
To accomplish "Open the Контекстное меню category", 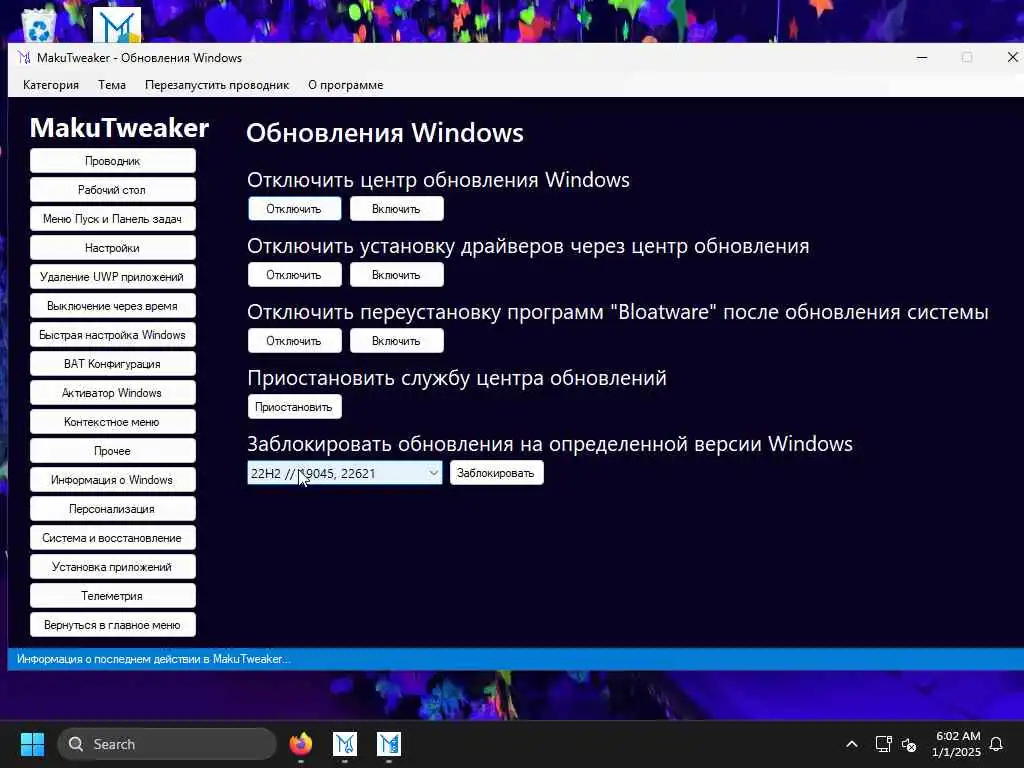I will [112, 422].
